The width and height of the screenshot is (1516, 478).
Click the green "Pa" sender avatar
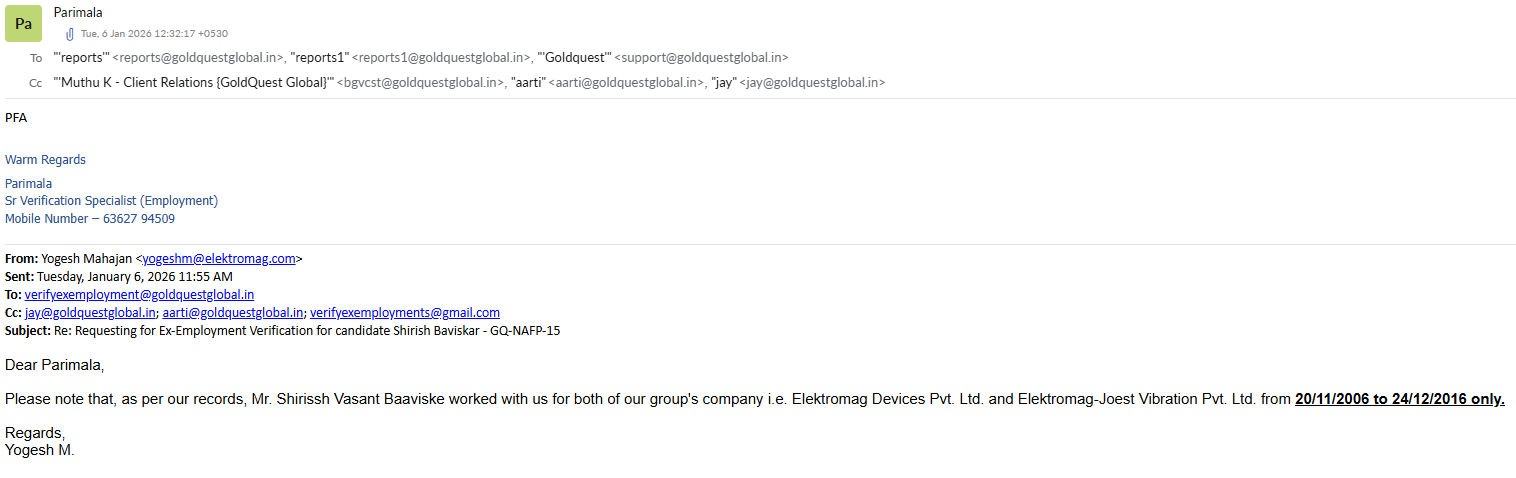tap(23, 23)
